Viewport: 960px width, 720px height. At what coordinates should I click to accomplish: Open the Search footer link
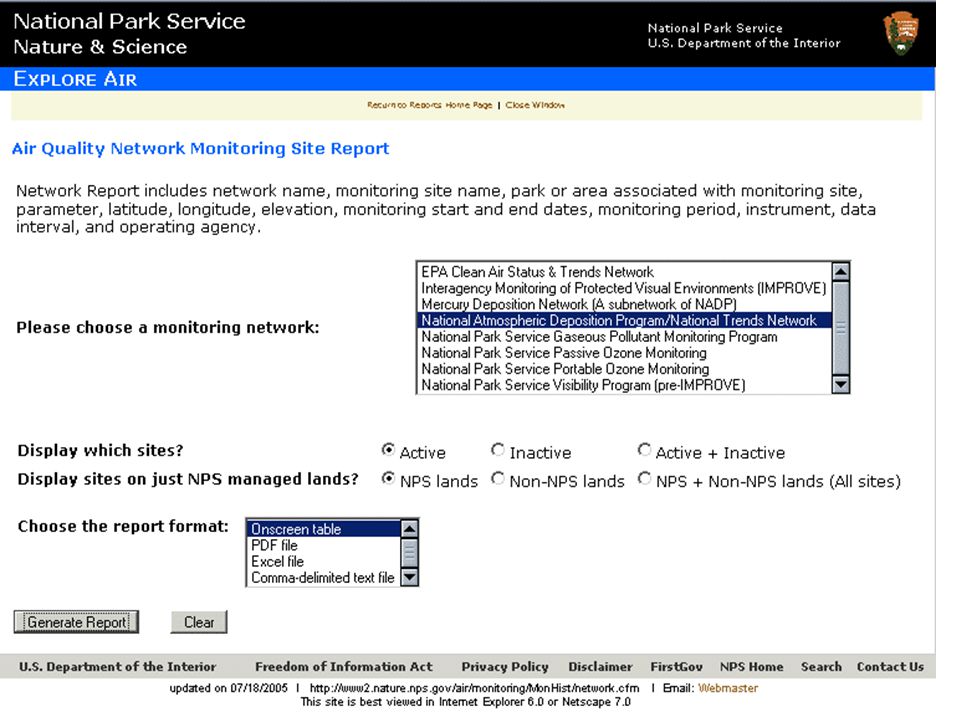coord(821,667)
